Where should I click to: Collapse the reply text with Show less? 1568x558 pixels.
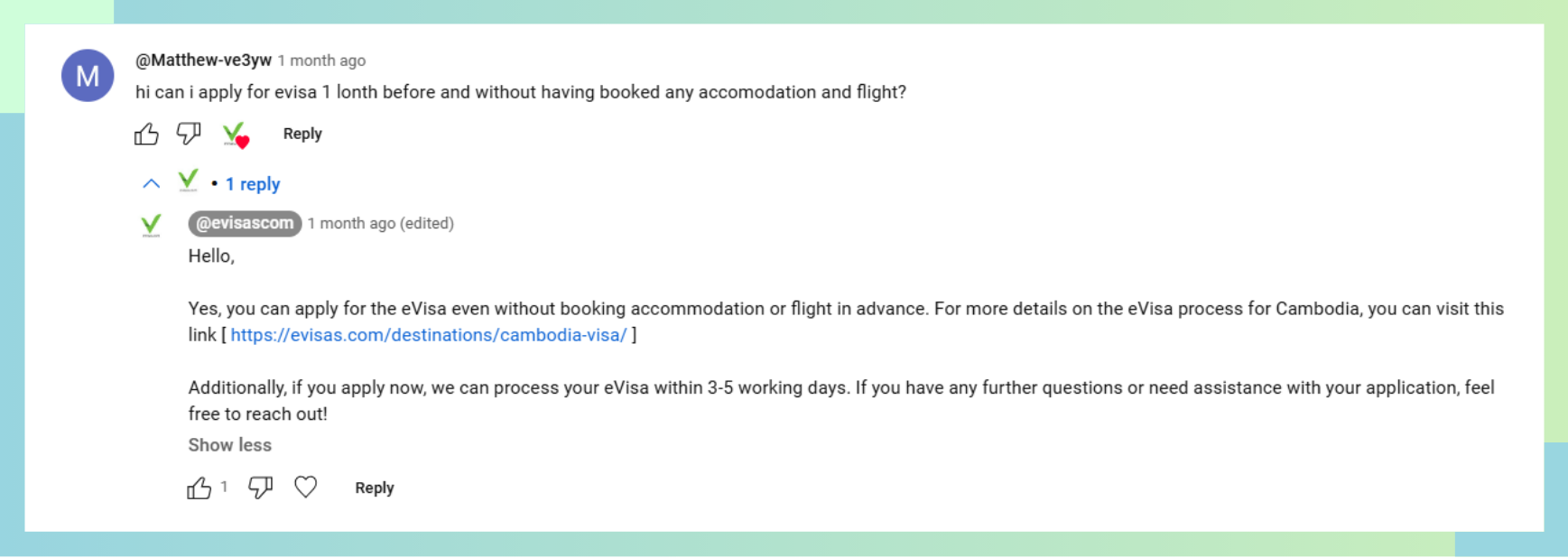pyautogui.click(x=230, y=445)
